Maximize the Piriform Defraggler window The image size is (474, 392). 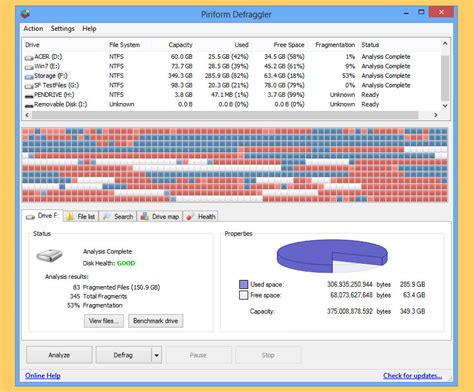coord(421,12)
